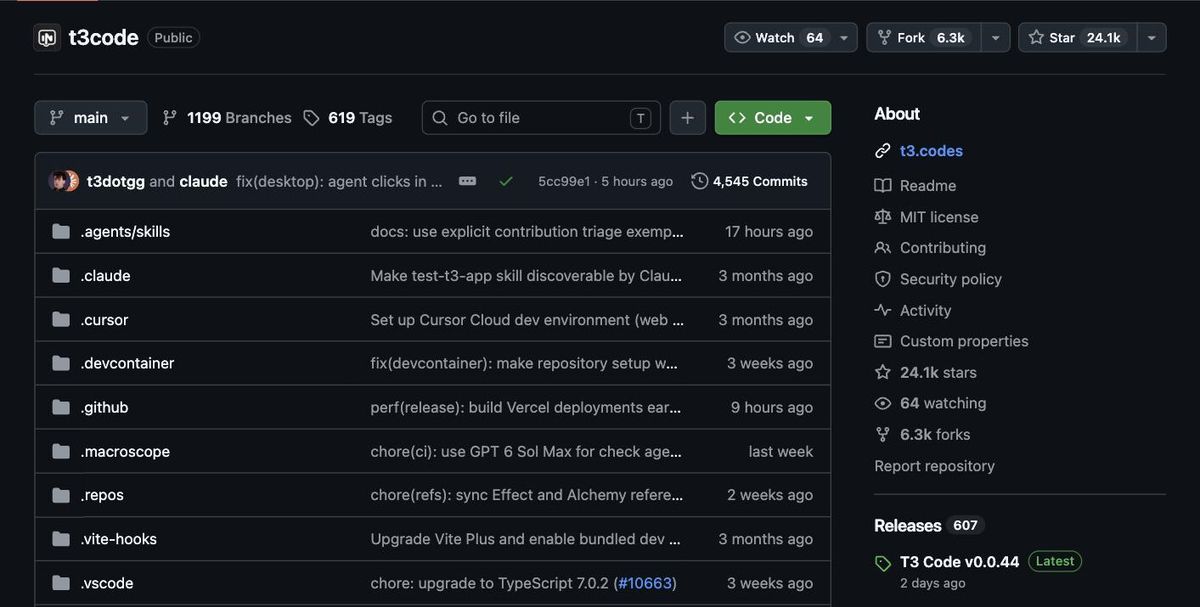Open the .github folder
Viewport: 1200px width, 607px height.
[104, 408]
